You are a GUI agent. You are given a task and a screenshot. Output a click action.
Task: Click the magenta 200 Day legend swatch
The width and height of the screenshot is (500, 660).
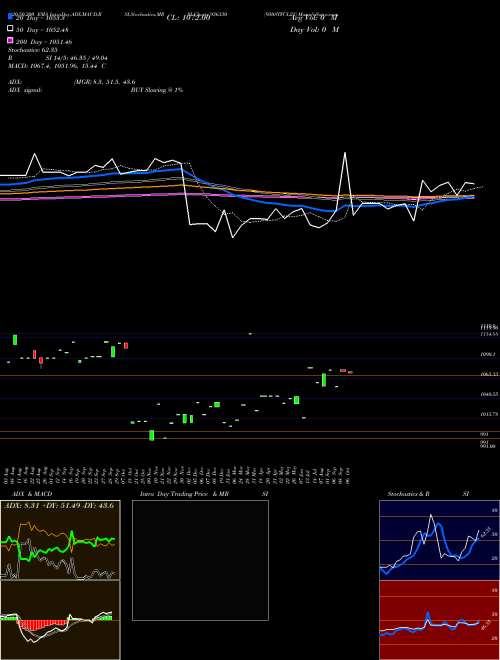click(x=10, y=40)
